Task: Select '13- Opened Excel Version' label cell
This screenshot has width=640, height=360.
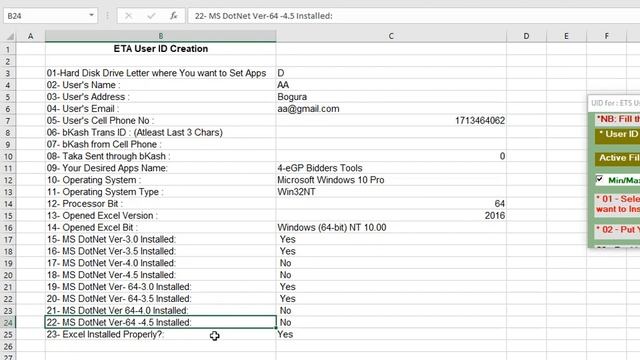Action: [x=160, y=216]
